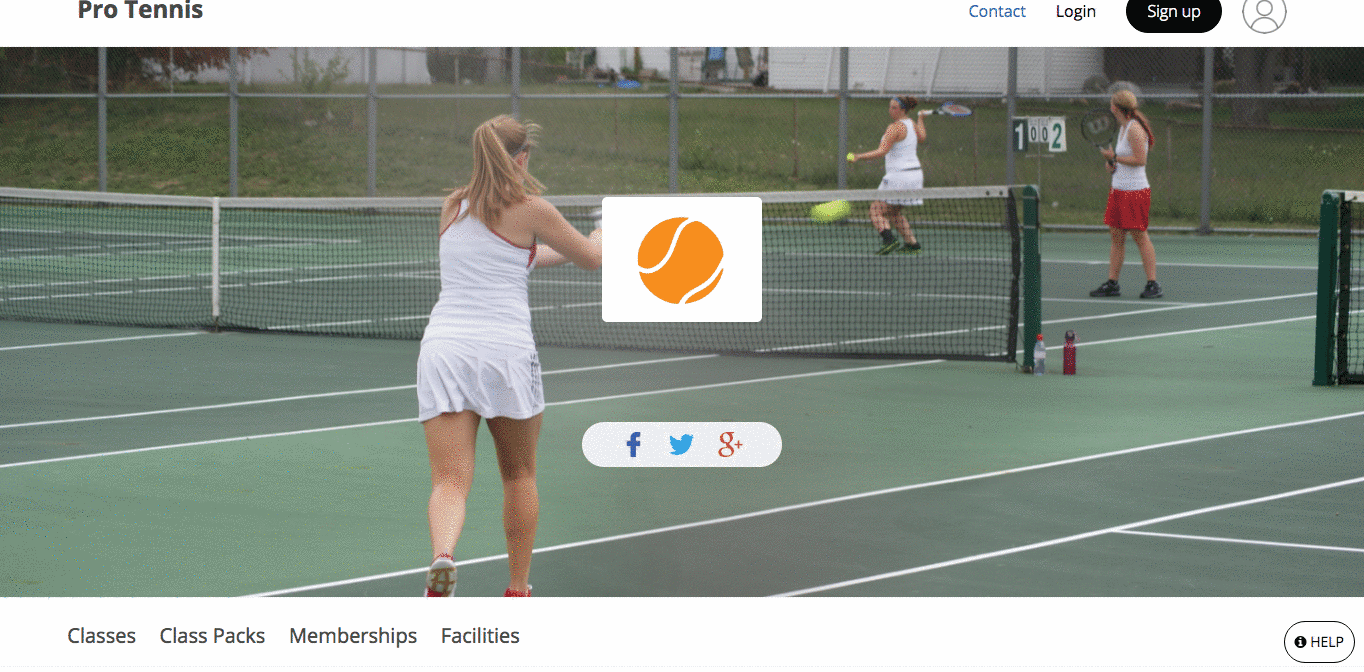Select the Memberships tab

[x=353, y=636]
